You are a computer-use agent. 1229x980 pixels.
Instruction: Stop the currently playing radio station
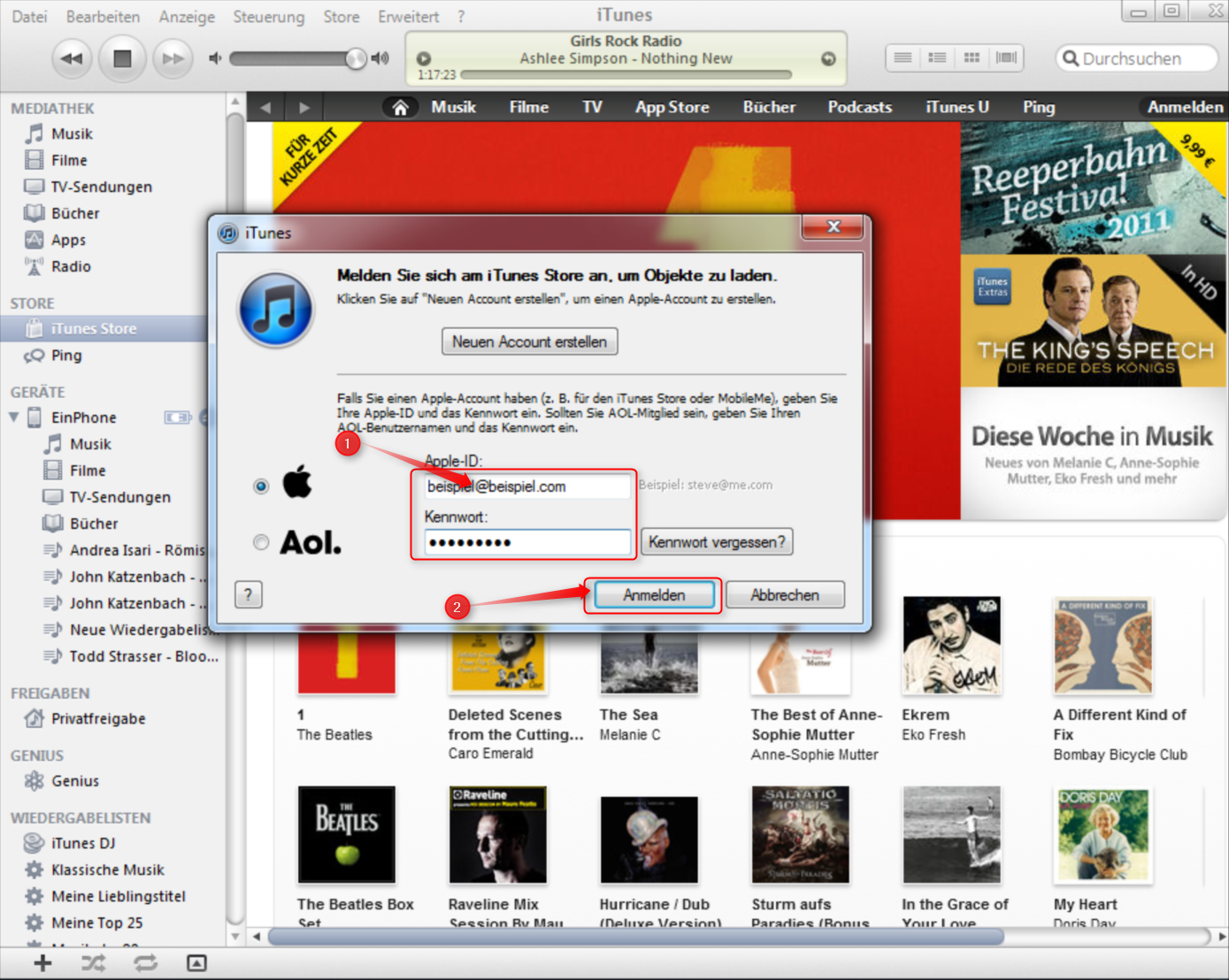click(x=122, y=57)
